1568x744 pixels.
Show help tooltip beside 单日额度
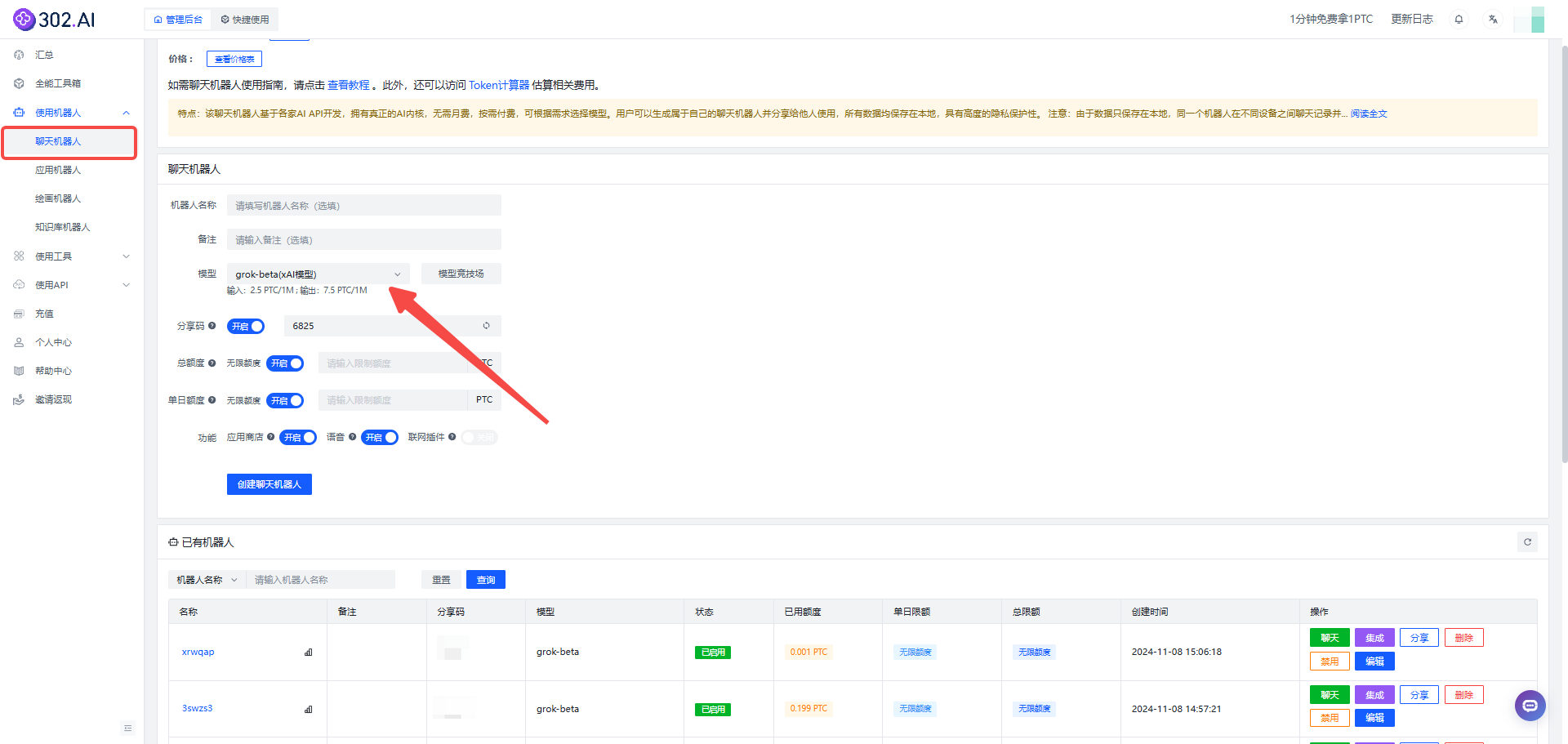(212, 400)
